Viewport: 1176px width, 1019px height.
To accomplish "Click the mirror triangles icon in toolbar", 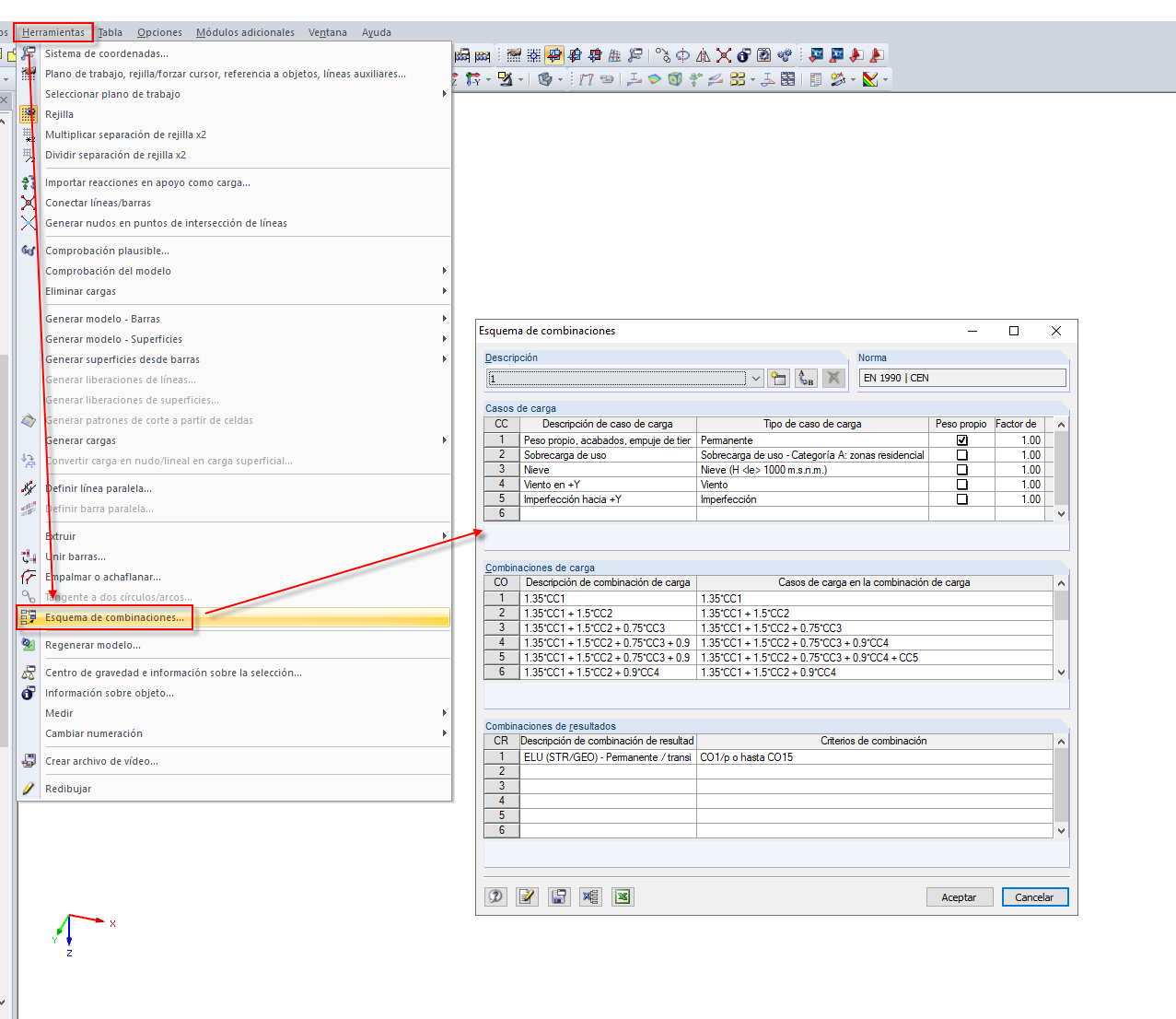I will 704,55.
